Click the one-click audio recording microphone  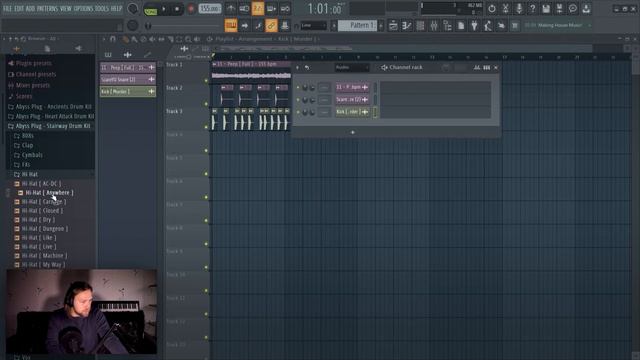point(519,9)
